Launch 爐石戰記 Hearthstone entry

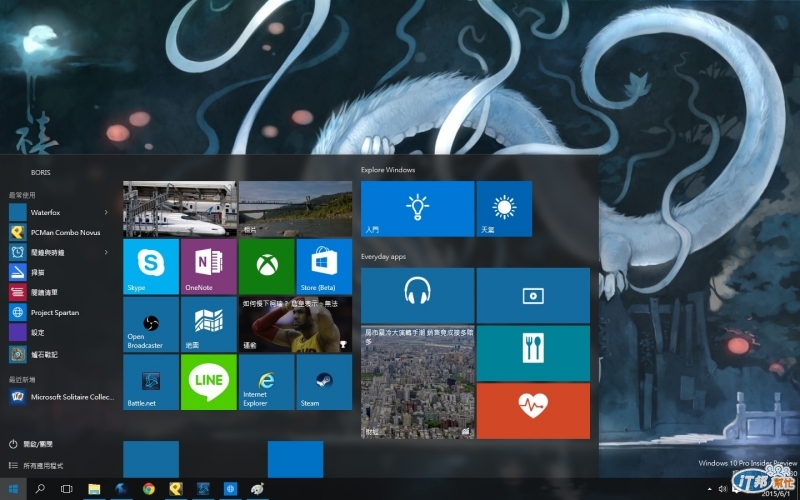pos(59,354)
